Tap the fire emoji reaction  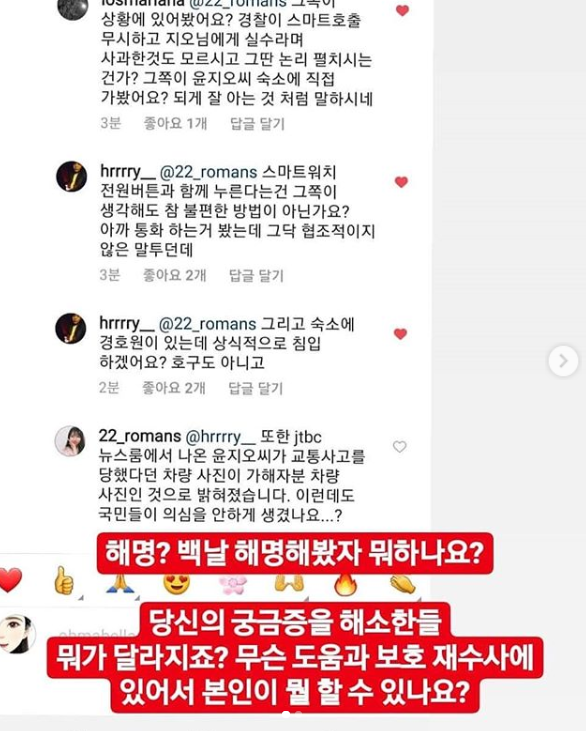click(345, 584)
